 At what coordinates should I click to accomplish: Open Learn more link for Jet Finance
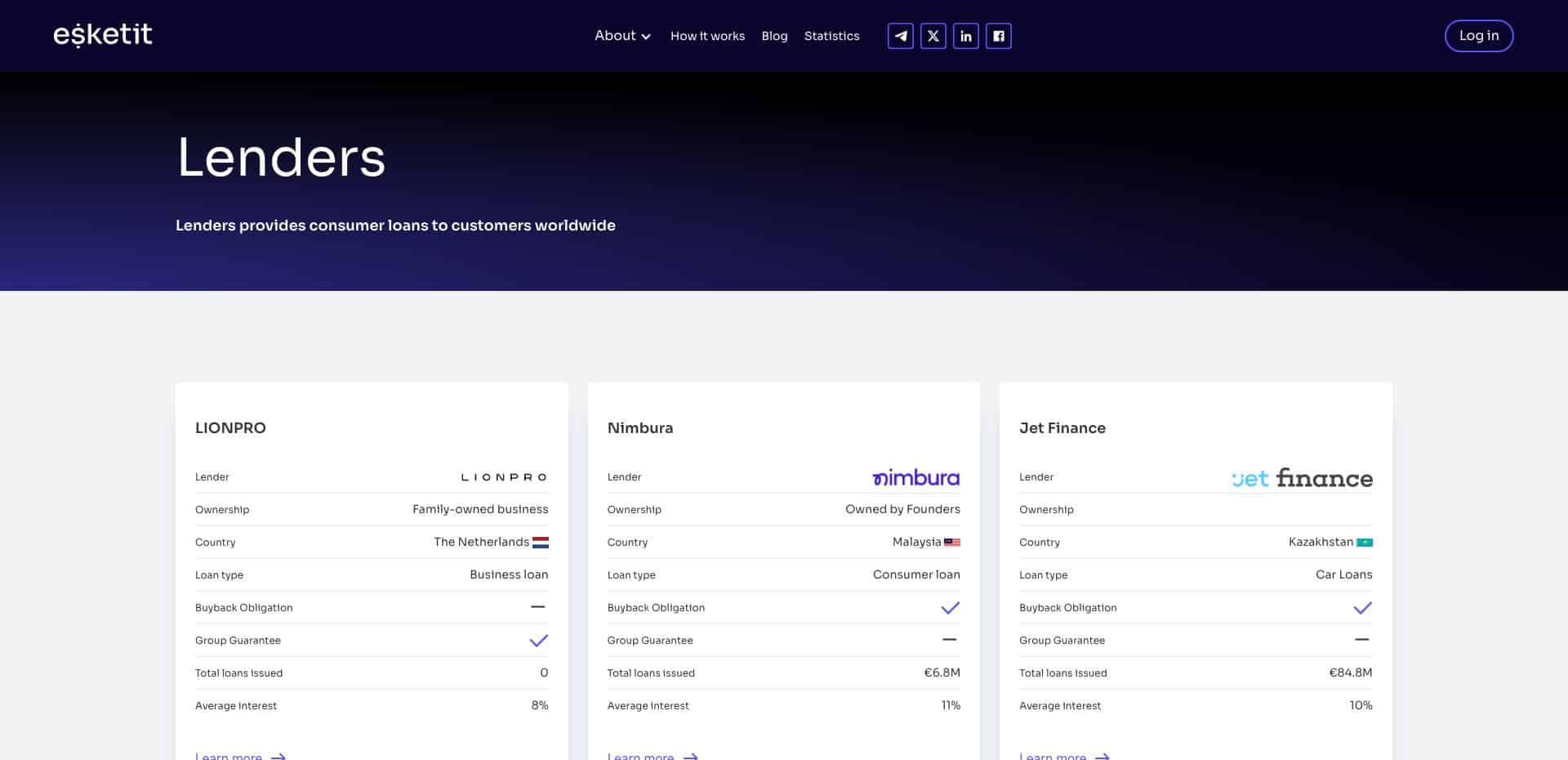1064,756
